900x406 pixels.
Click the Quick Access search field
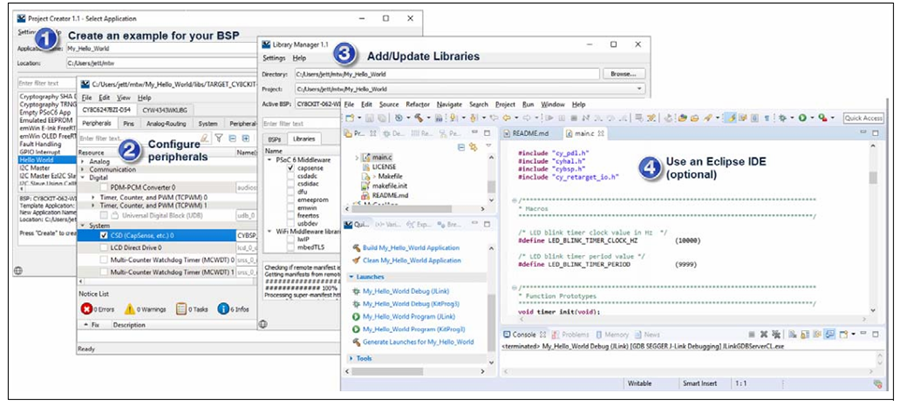(862, 118)
